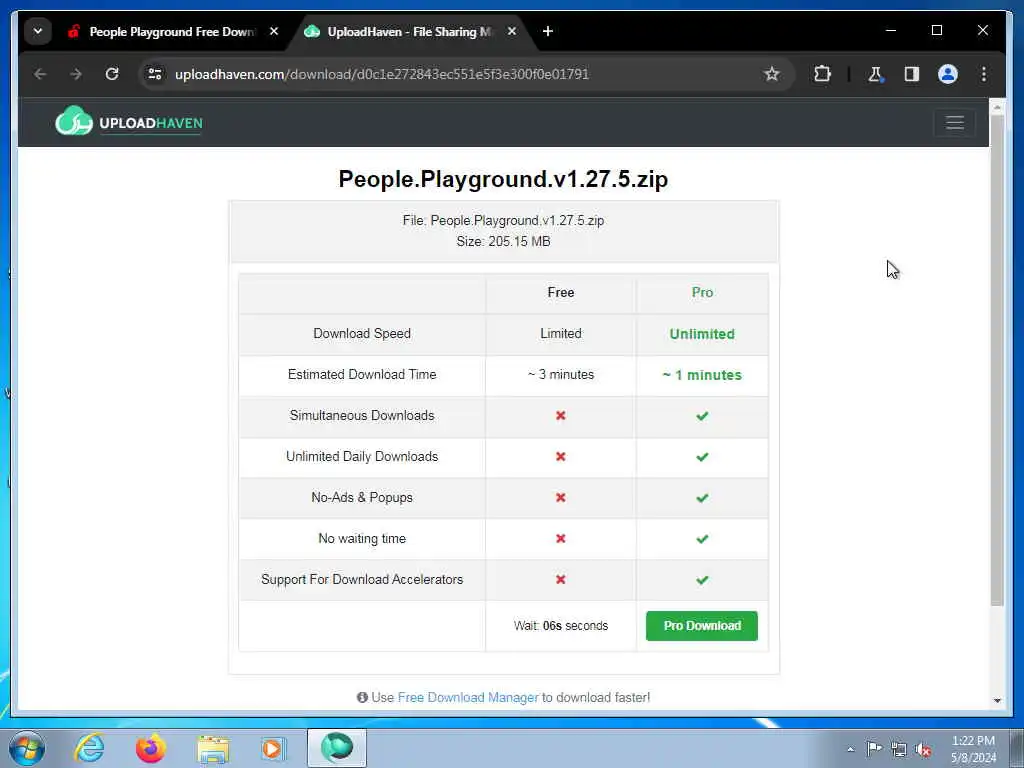Open a new browser tab
This screenshot has height=768, width=1024.
pos(547,31)
